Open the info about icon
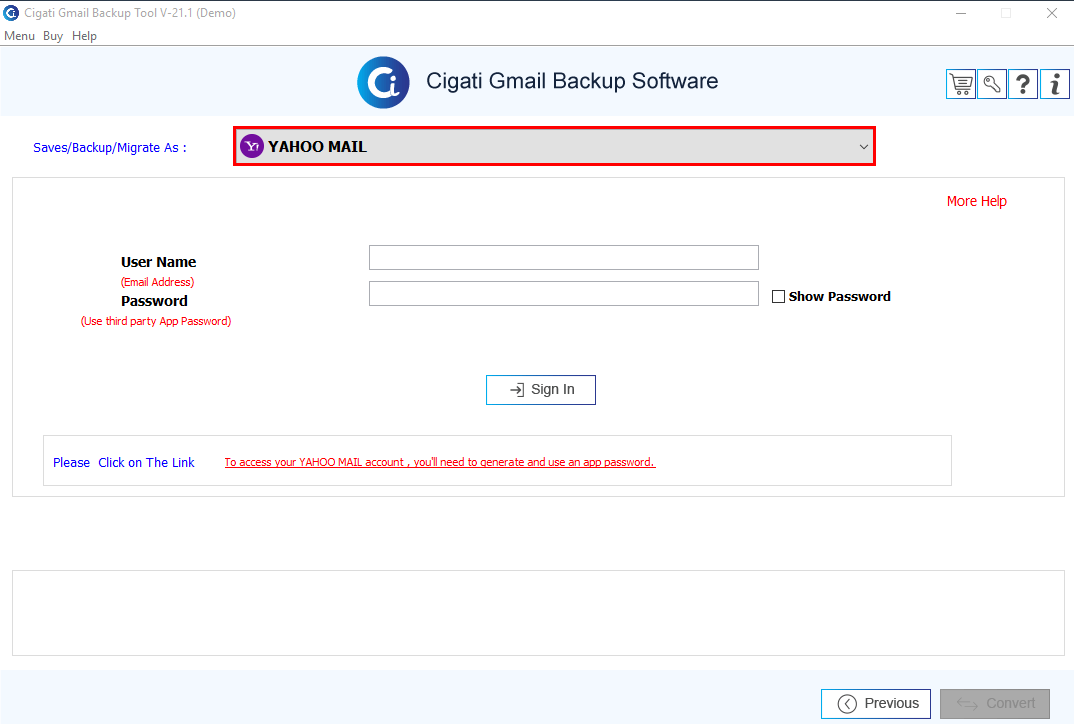This screenshot has height=724, width=1074. tap(1055, 84)
